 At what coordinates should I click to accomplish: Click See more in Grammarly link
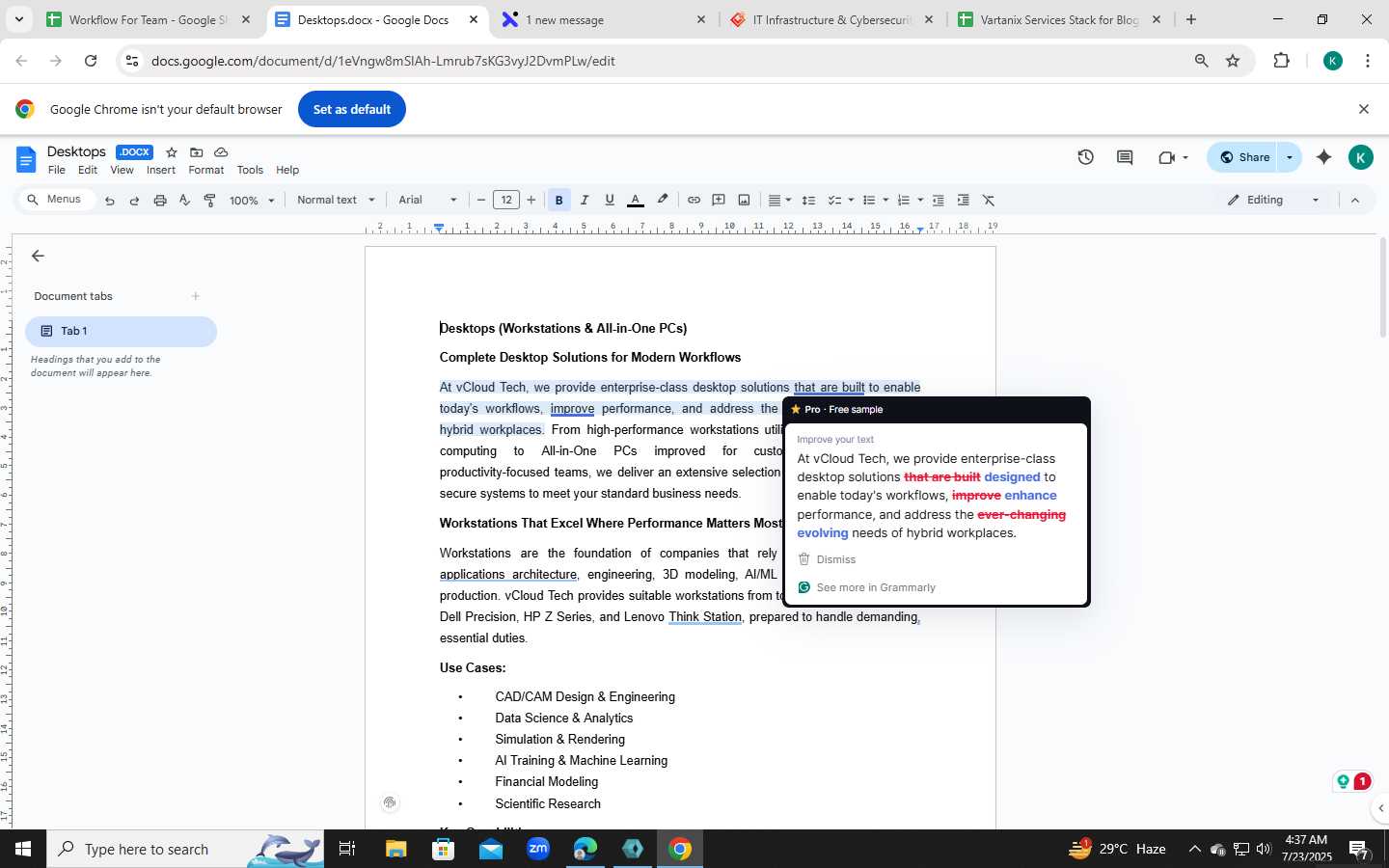[866, 587]
